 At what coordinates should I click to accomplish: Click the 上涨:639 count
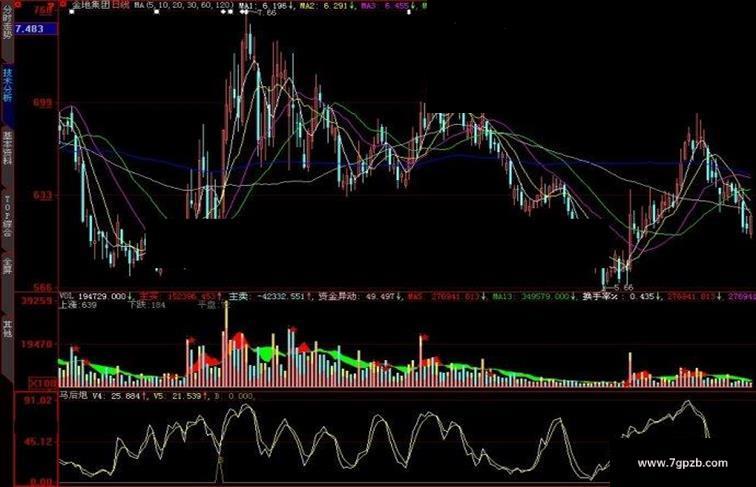click(x=78, y=305)
